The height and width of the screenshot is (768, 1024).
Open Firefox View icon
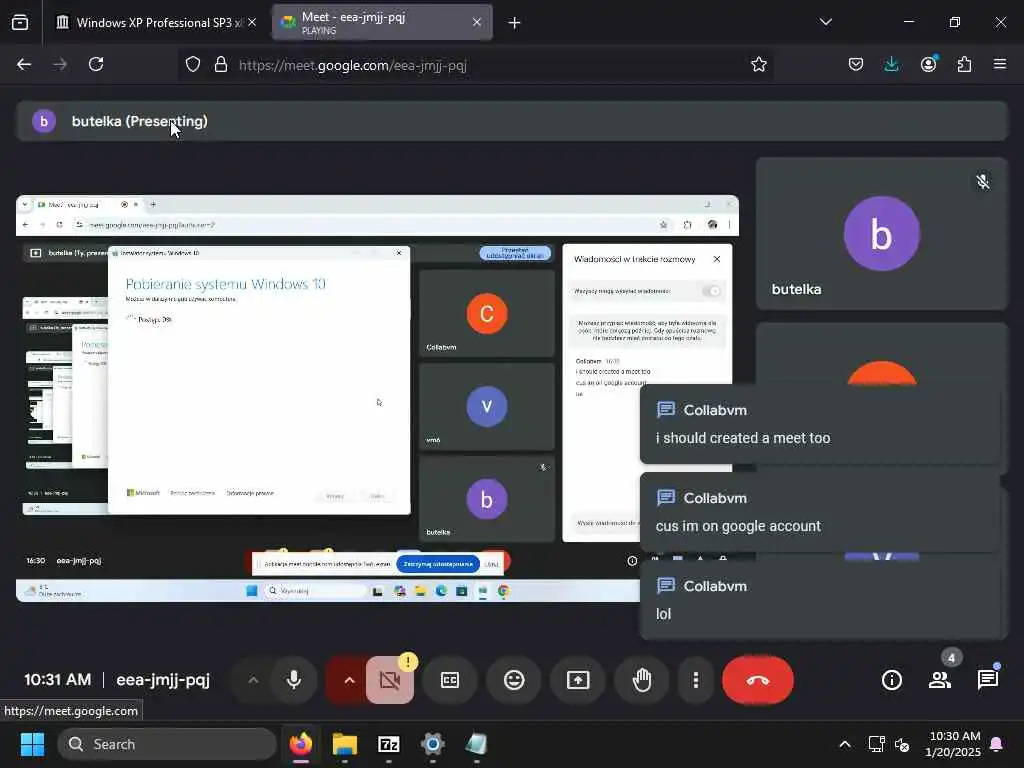pyautogui.click(x=20, y=23)
